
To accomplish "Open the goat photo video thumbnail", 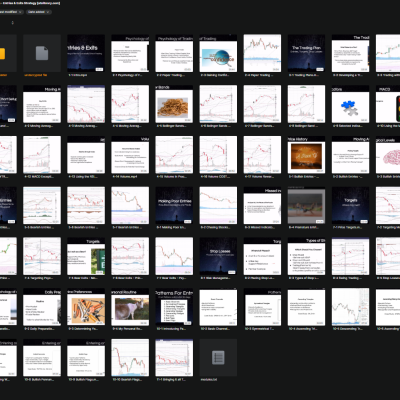I will [130, 307].
